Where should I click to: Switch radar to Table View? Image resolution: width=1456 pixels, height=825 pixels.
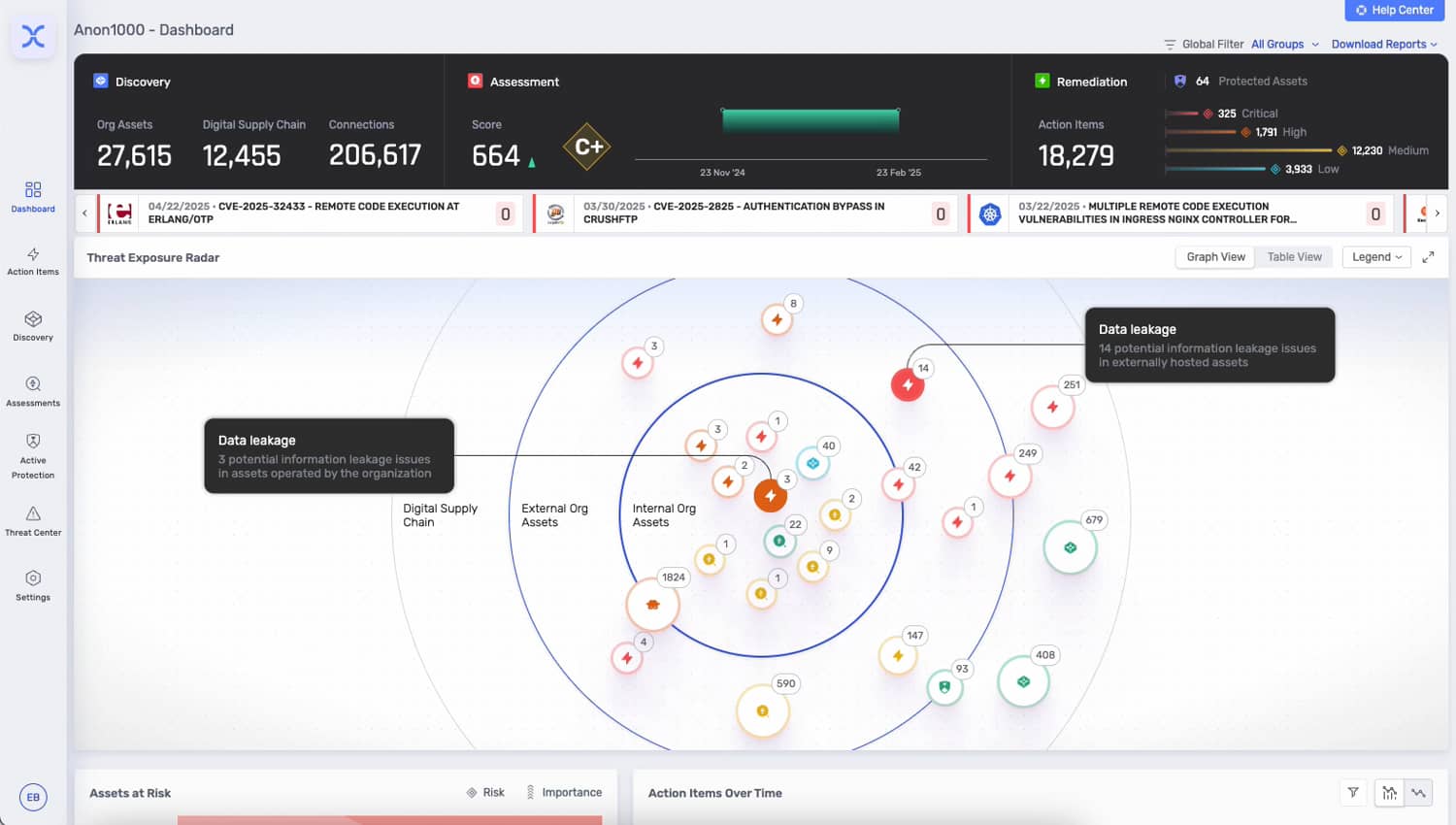click(1294, 257)
